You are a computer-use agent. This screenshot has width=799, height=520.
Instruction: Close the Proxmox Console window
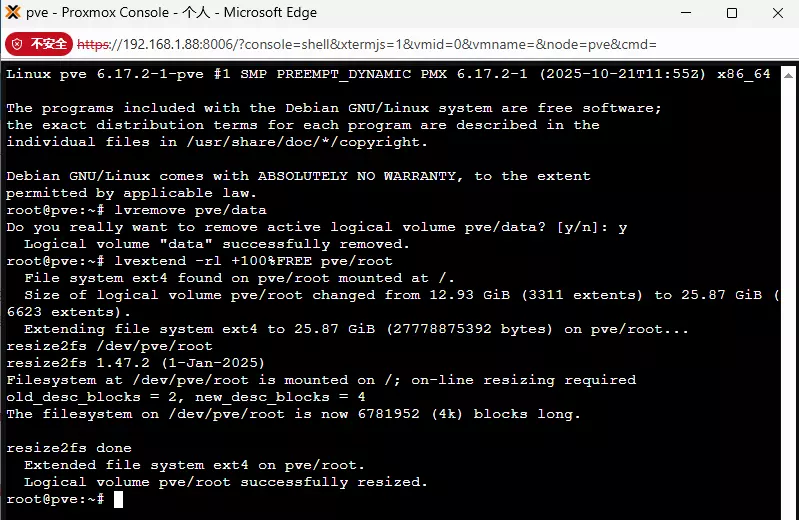pyautogui.click(x=778, y=13)
